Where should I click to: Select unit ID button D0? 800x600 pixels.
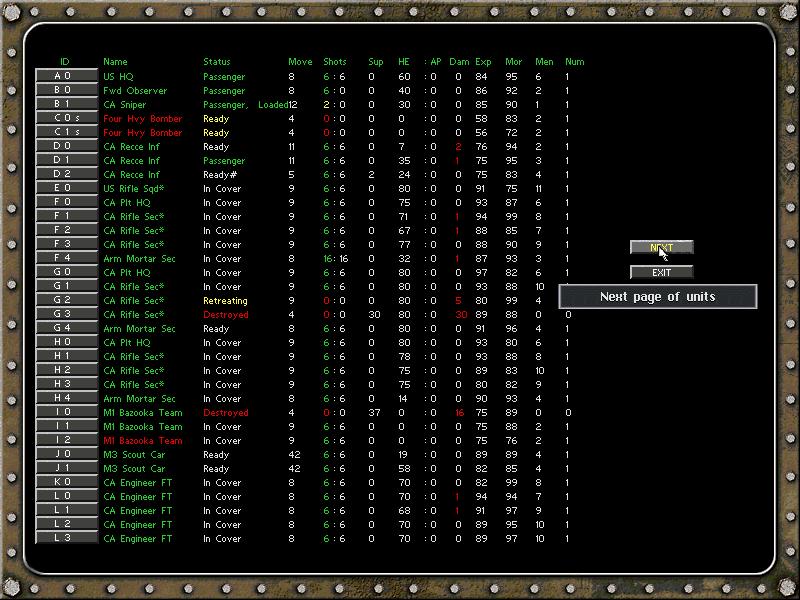point(67,146)
